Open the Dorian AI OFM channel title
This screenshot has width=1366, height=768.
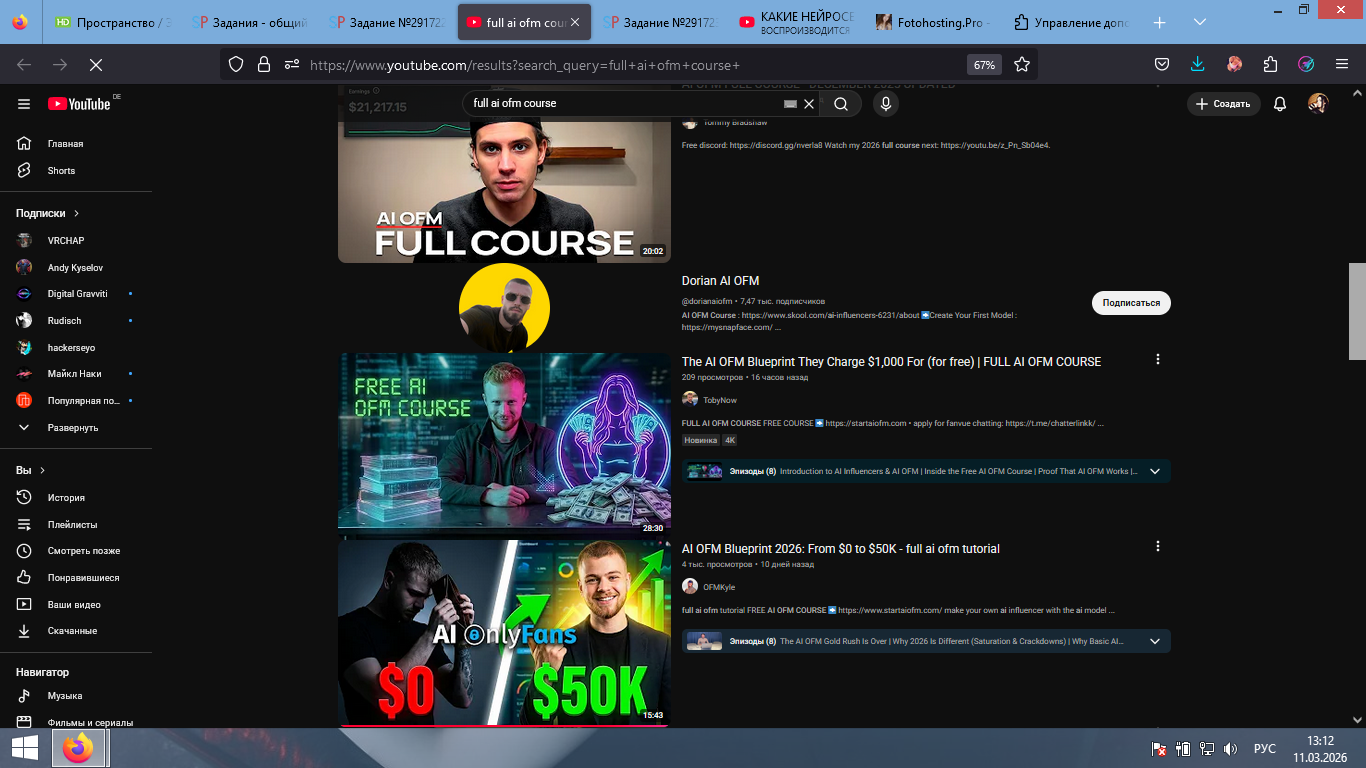click(720, 281)
